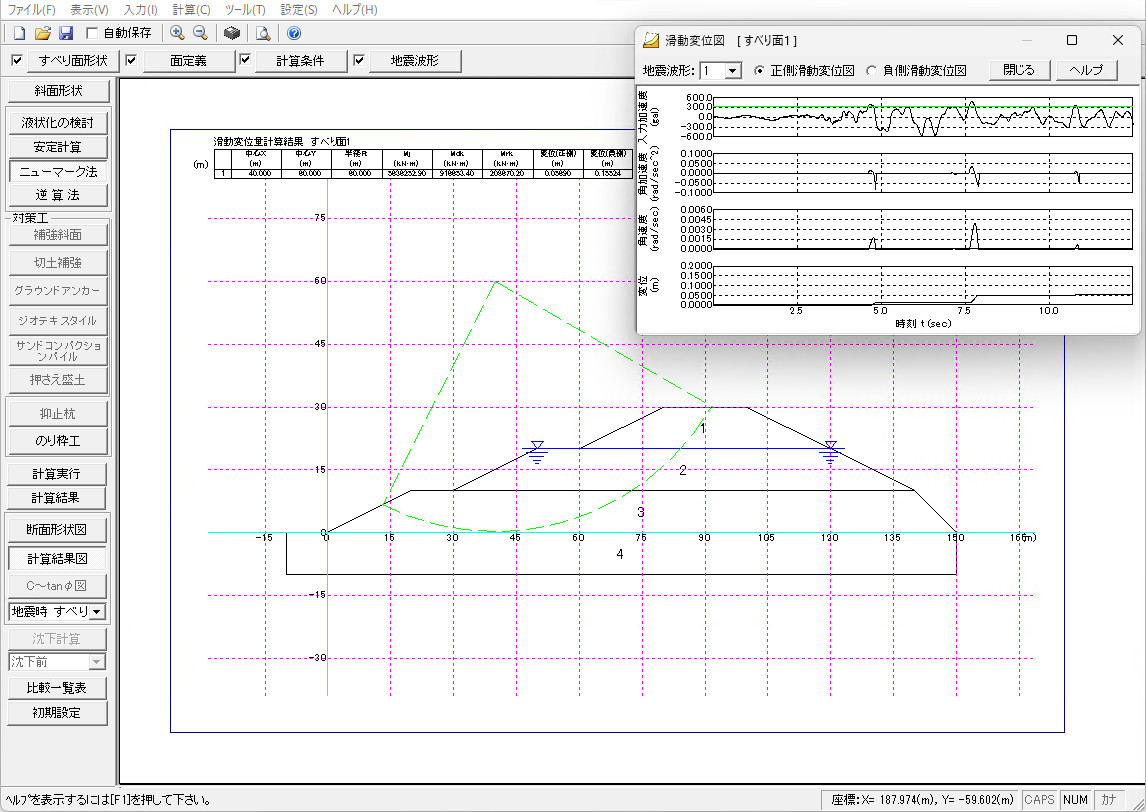Click the 押さえ盛土 button
The height and width of the screenshot is (812, 1146).
click(x=58, y=380)
